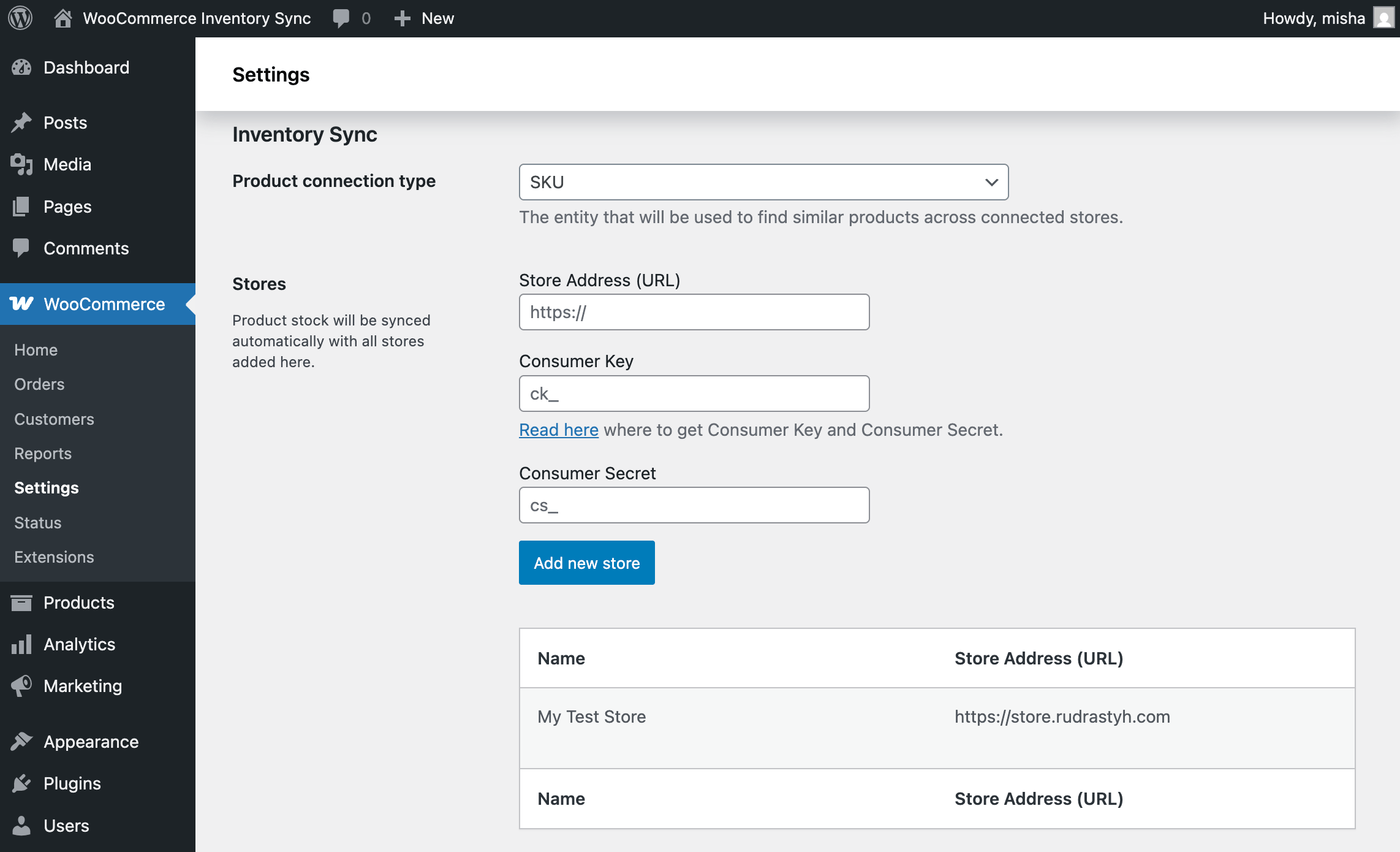The height and width of the screenshot is (852, 1400).
Task: Click the Posts pushpin icon
Action: 21,123
